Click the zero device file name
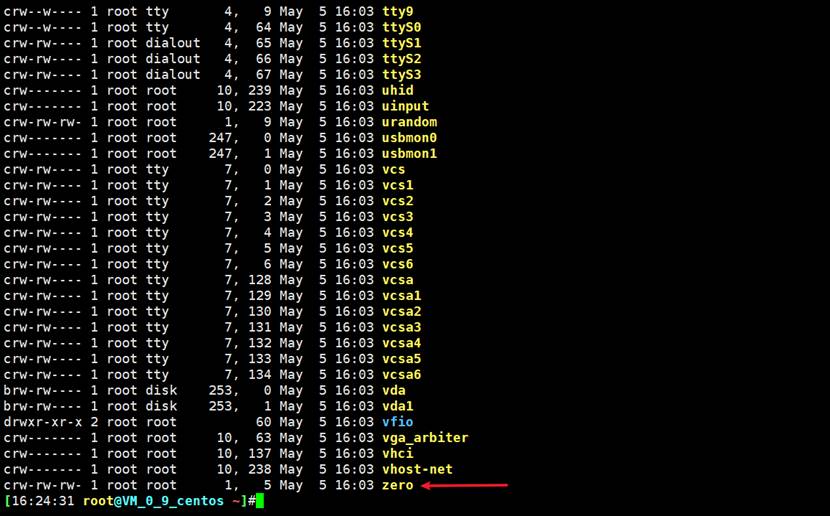830x516 pixels. tap(398, 485)
